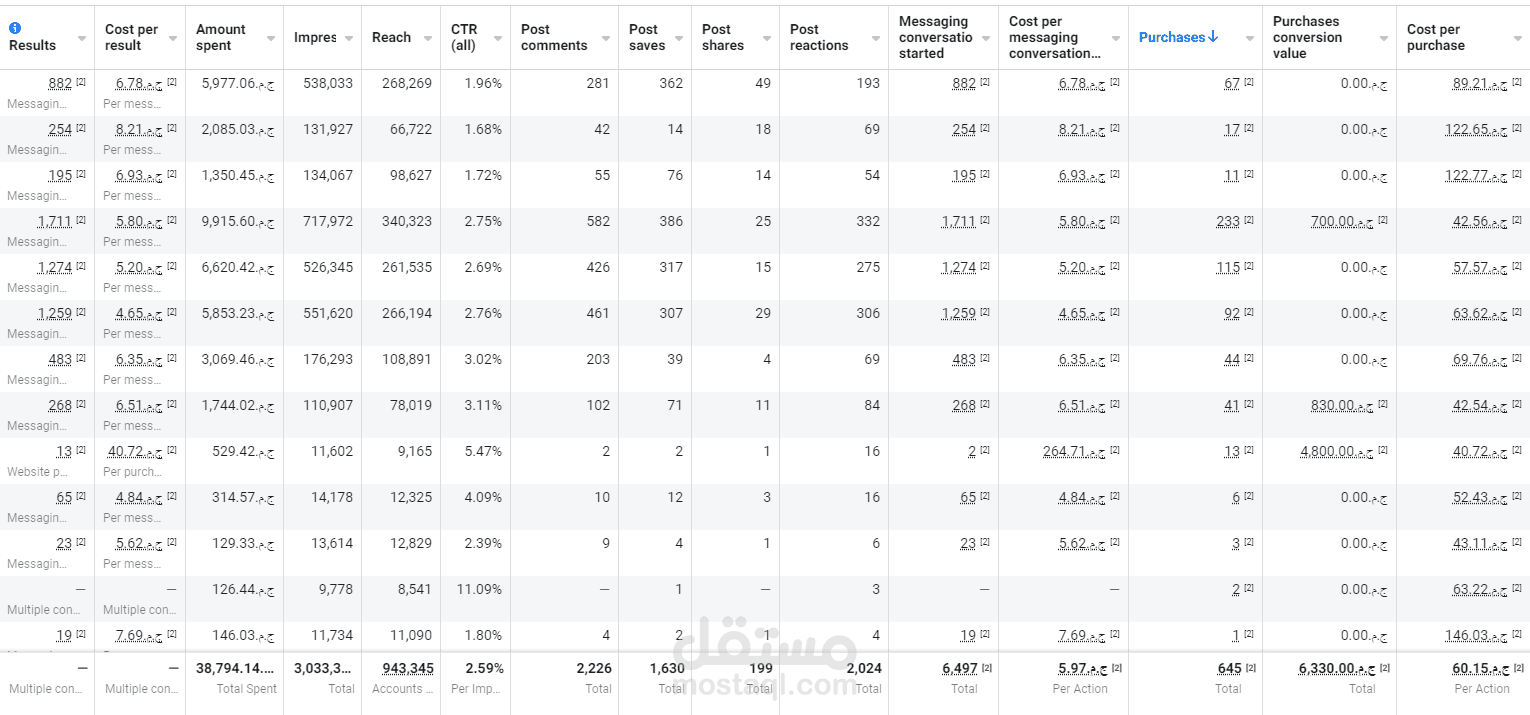Viewport: 1530px width, 715px height.
Task: Click footnote marker next to 67 purchases
Action: pos(1249,82)
